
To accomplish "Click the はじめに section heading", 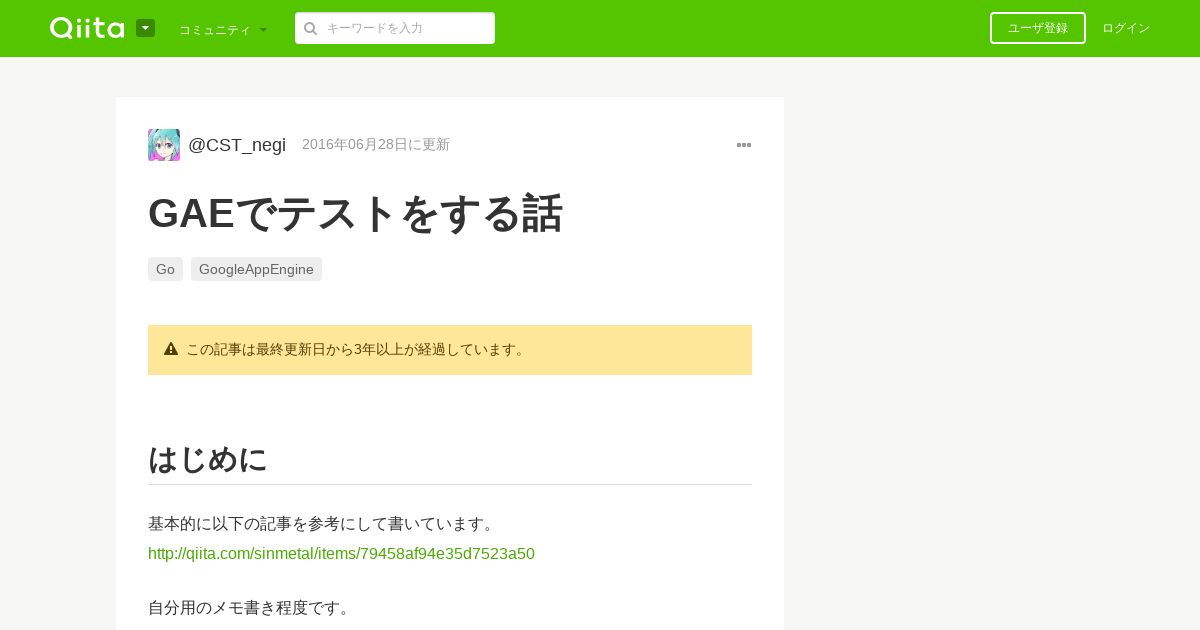I will point(208,459).
